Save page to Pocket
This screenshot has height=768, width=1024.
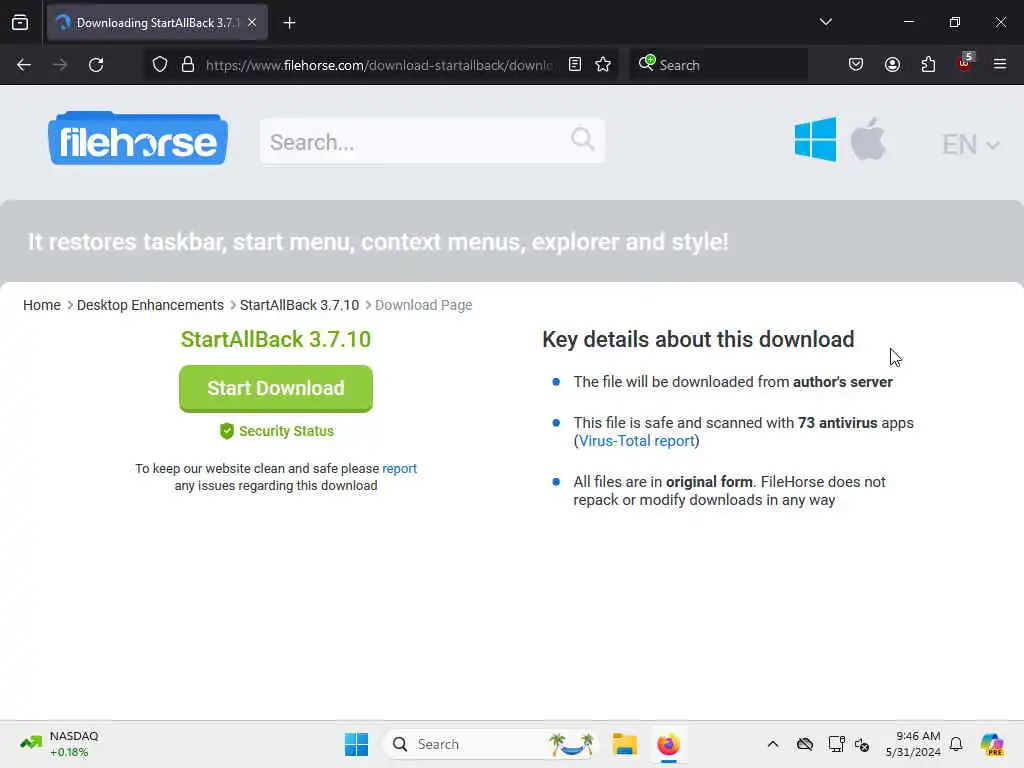click(856, 65)
